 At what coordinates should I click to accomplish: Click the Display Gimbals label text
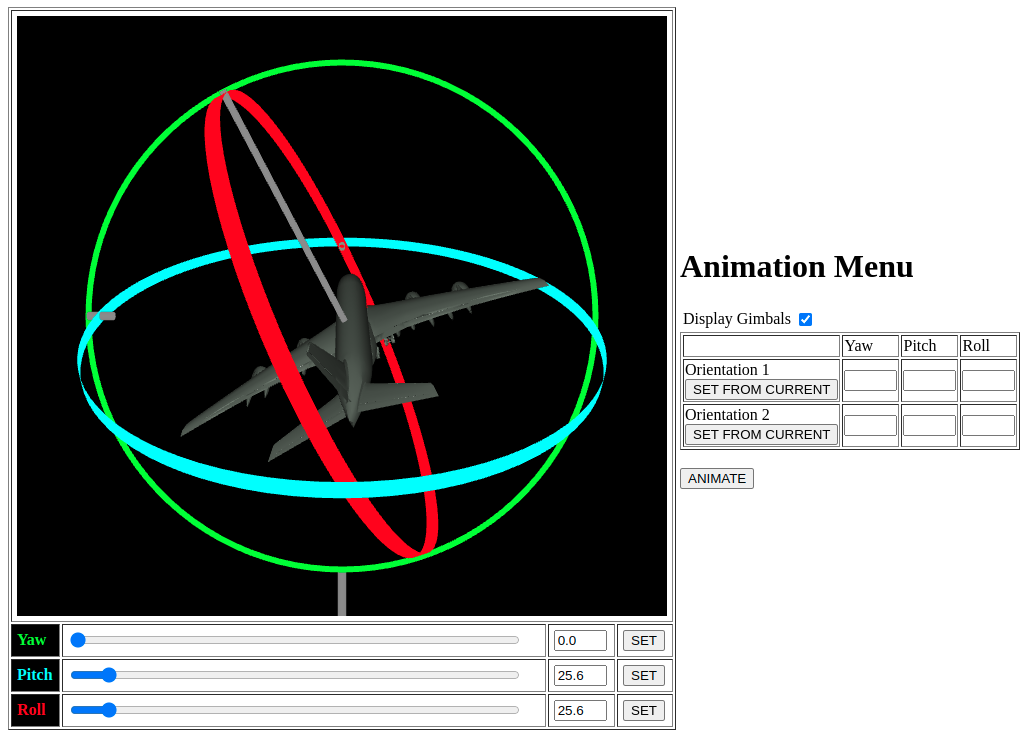(736, 319)
